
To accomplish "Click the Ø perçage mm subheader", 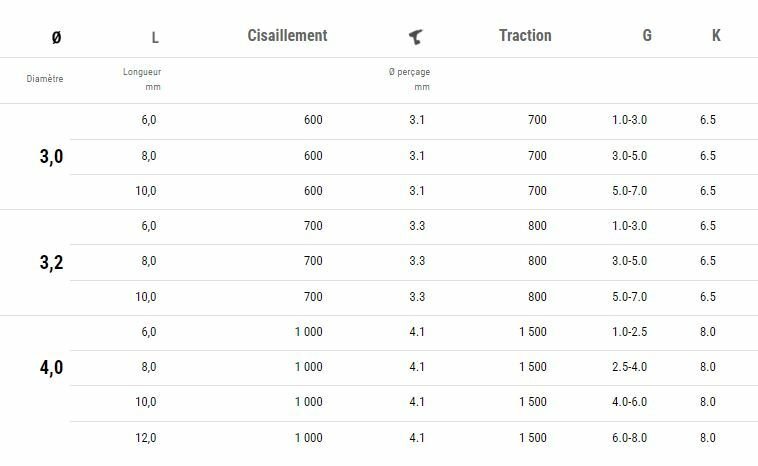I will (409, 79).
